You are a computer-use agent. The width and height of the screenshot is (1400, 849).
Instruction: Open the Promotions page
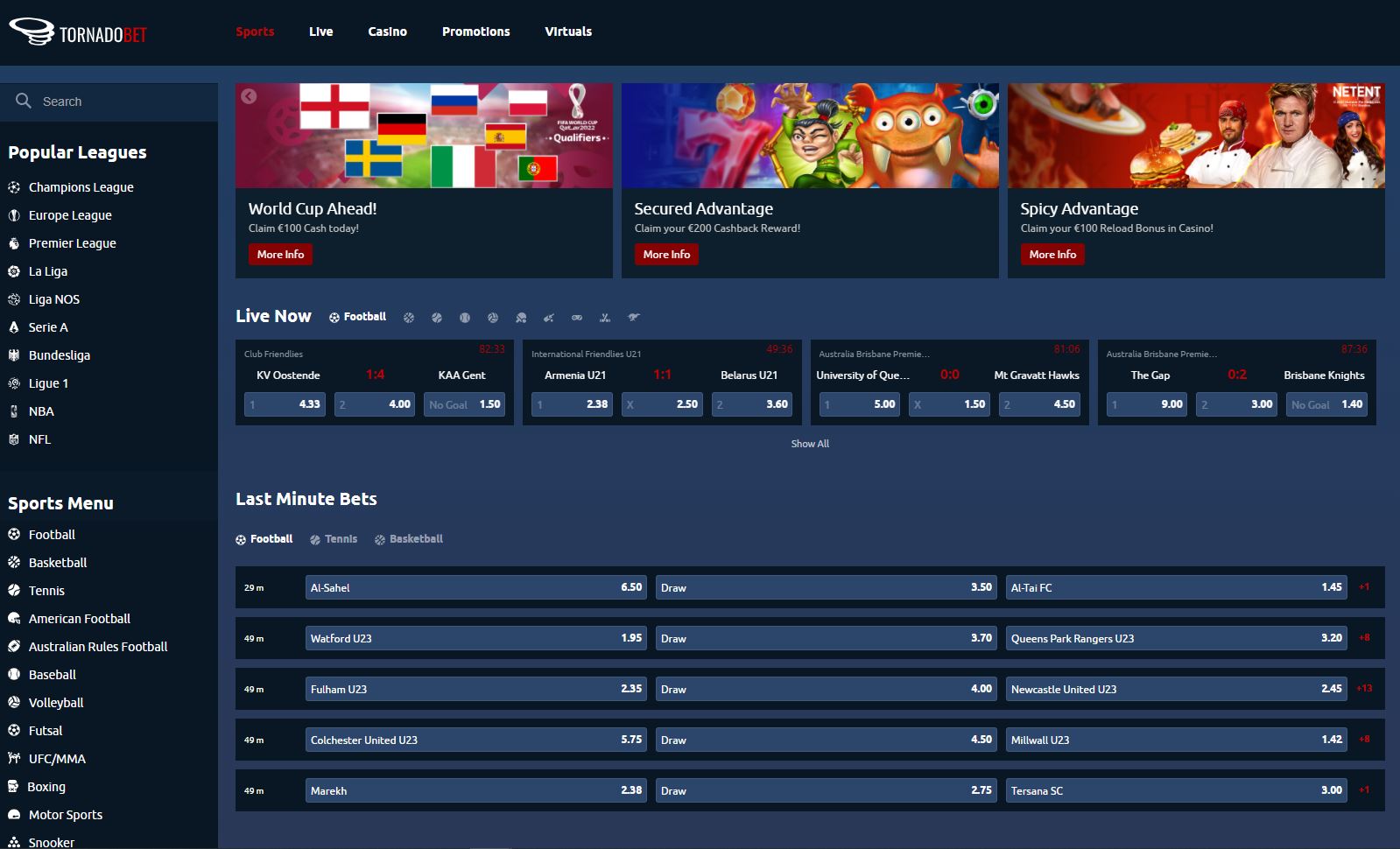click(x=475, y=32)
